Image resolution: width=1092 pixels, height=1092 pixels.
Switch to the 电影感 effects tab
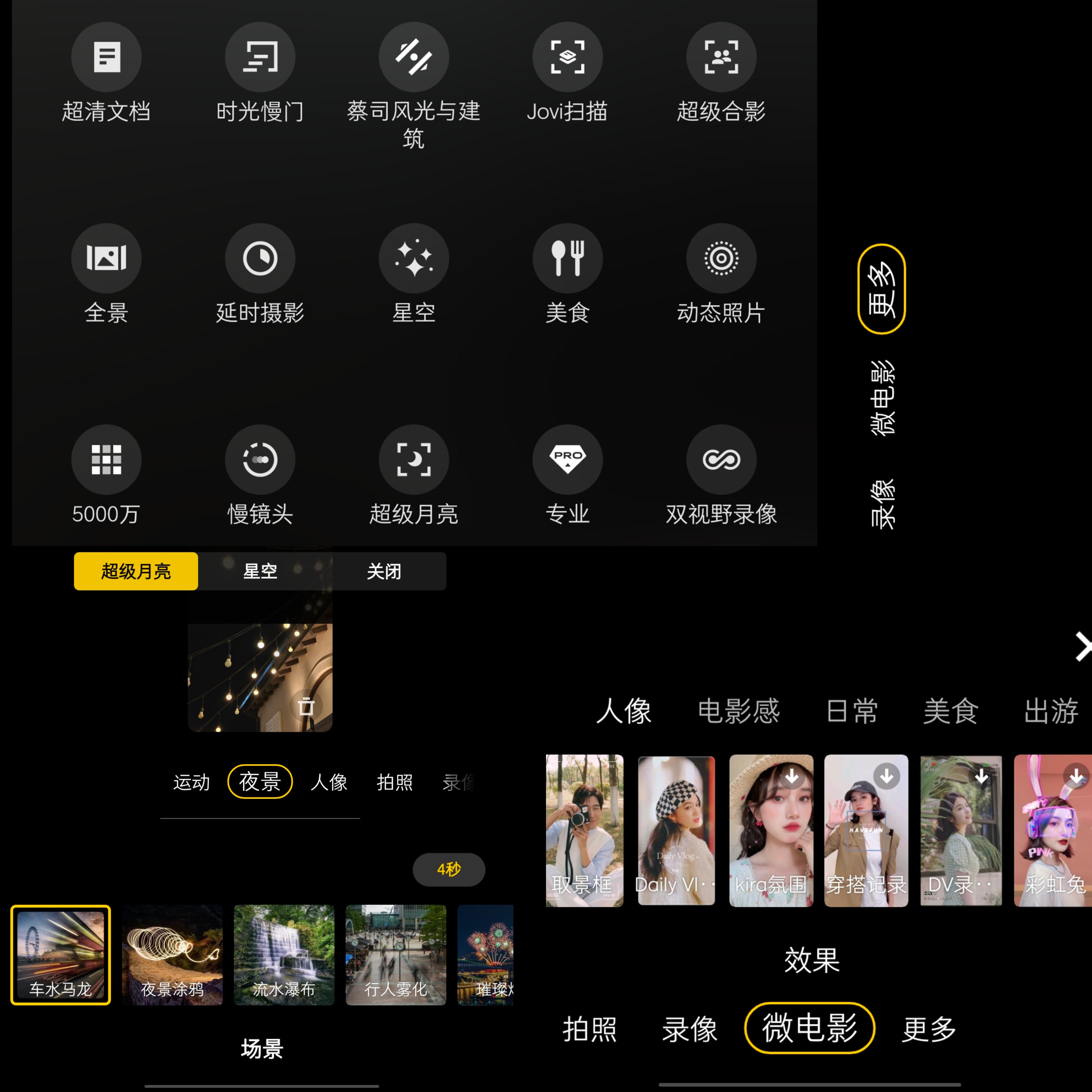pyautogui.click(x=738, y=711)
